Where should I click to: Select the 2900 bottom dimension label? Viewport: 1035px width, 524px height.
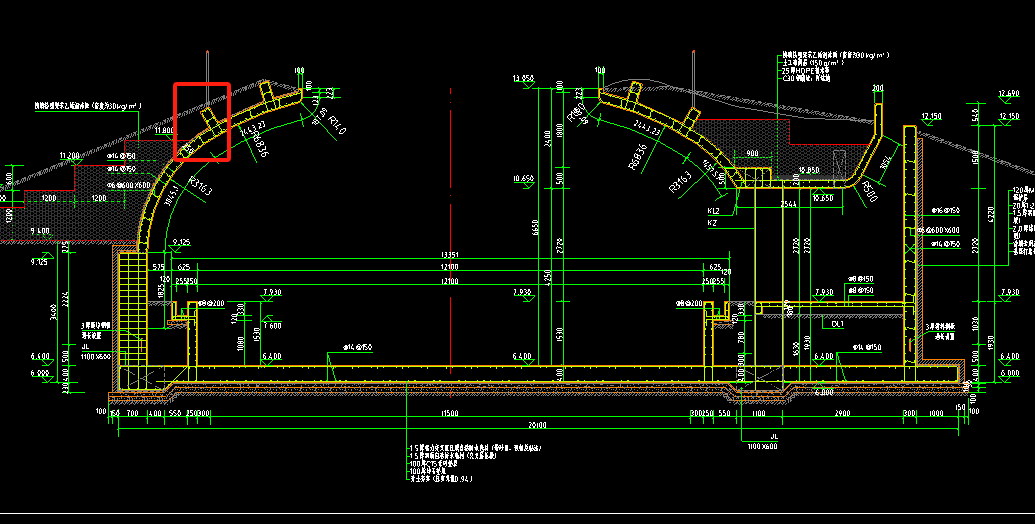[x=842, y=413]
